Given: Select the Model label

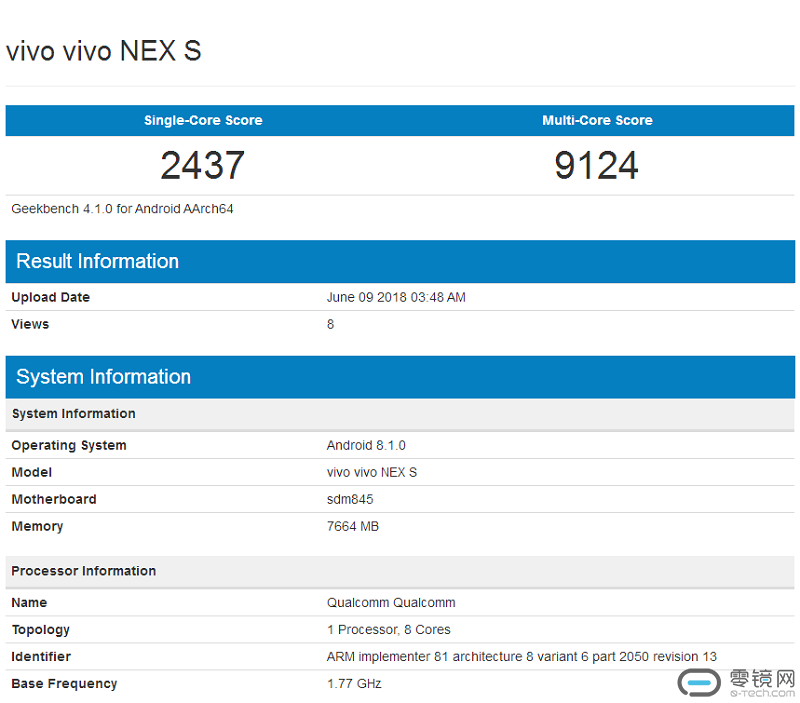Looking at the screenshot, I should [x=32, y=472].
